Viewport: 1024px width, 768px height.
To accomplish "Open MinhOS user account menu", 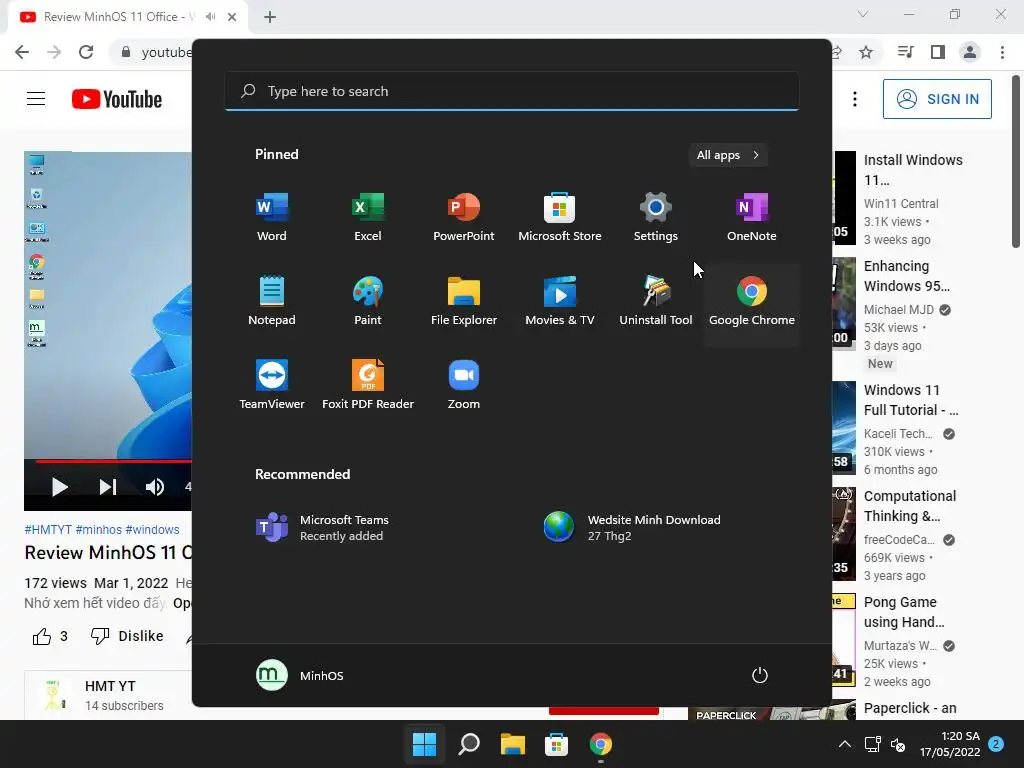I will tap(300, 675).
